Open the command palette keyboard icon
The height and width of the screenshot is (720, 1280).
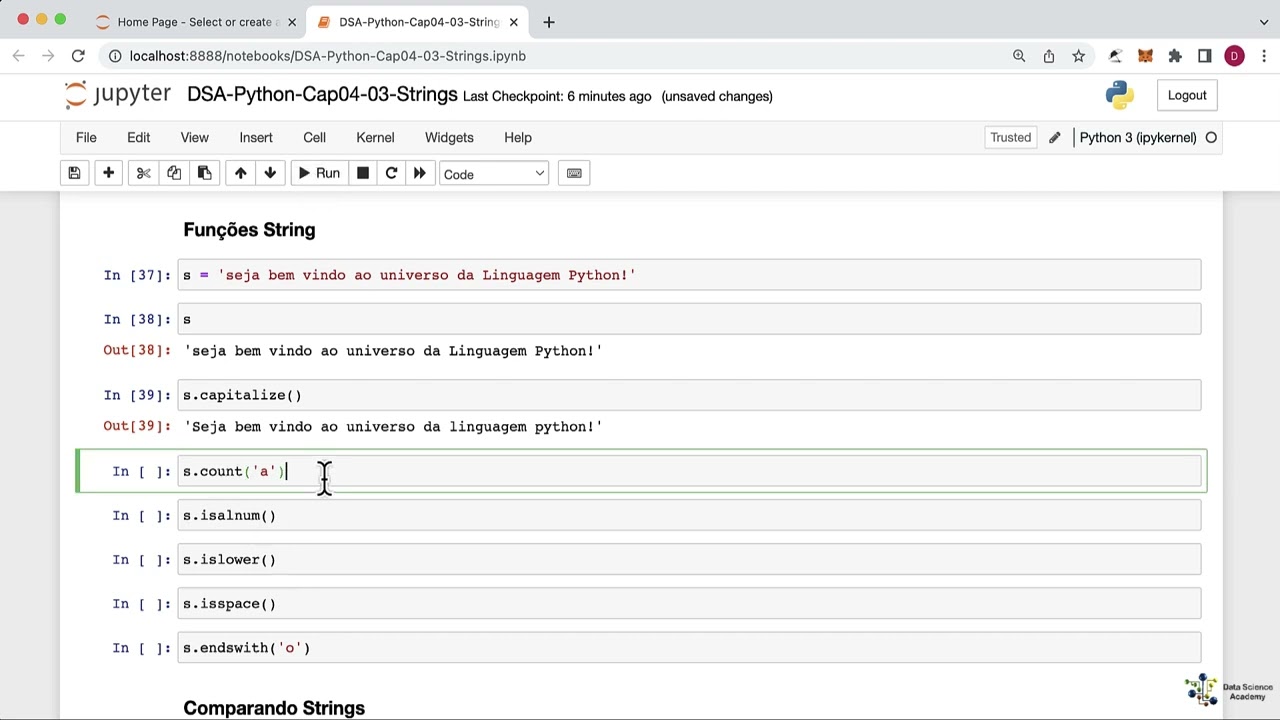[574, 173]
